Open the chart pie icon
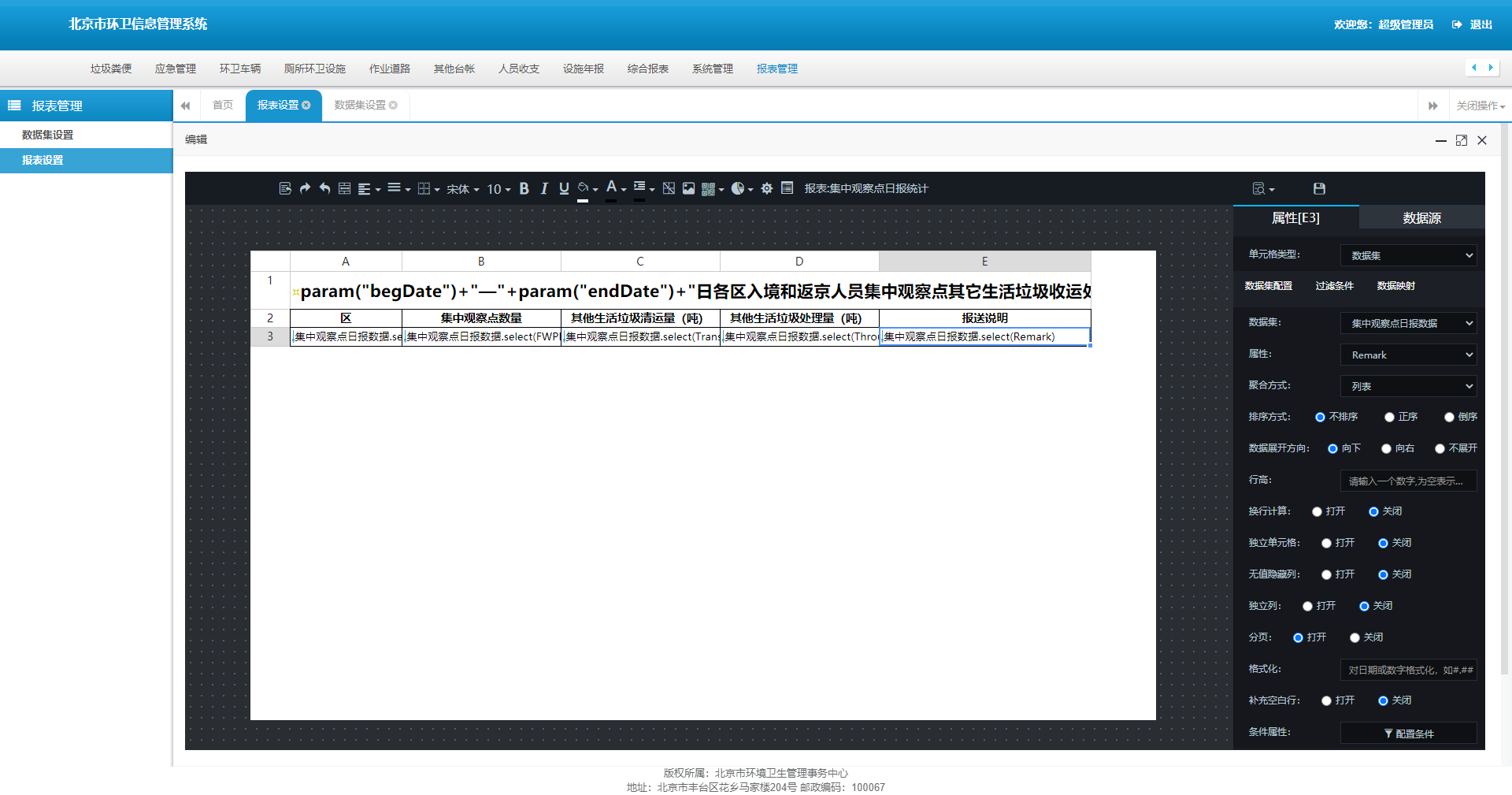Image resolution: width=1512 pixels, height=795 pixels. coord(742,188)
